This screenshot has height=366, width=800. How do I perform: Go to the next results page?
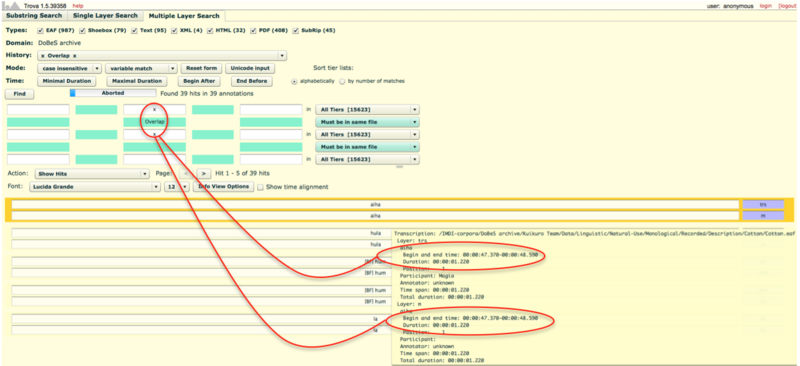[204, 174]
